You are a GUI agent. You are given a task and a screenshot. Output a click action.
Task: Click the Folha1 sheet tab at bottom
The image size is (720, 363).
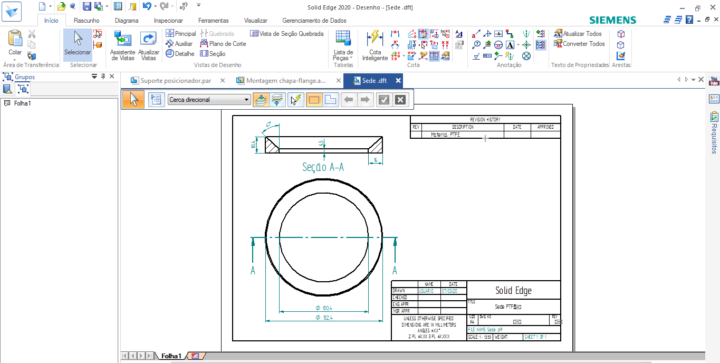tap(172, 356)
